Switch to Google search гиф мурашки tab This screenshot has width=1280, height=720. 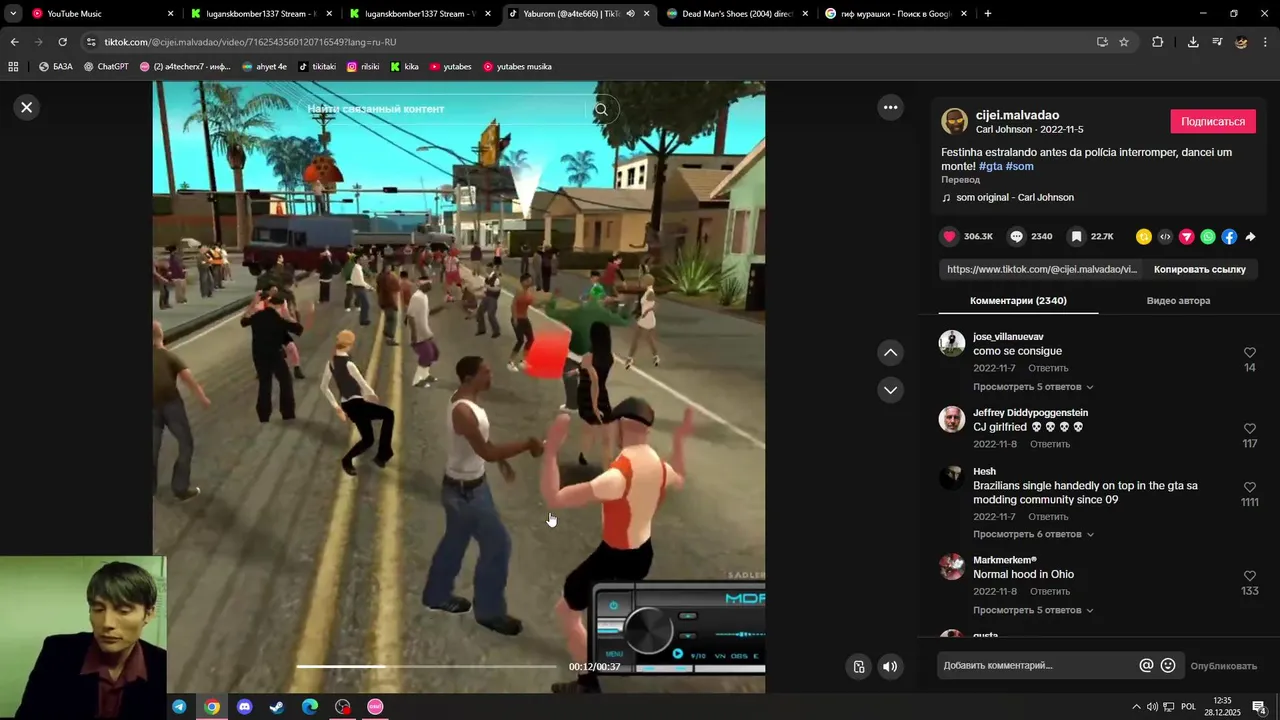(x=895, y=14)
